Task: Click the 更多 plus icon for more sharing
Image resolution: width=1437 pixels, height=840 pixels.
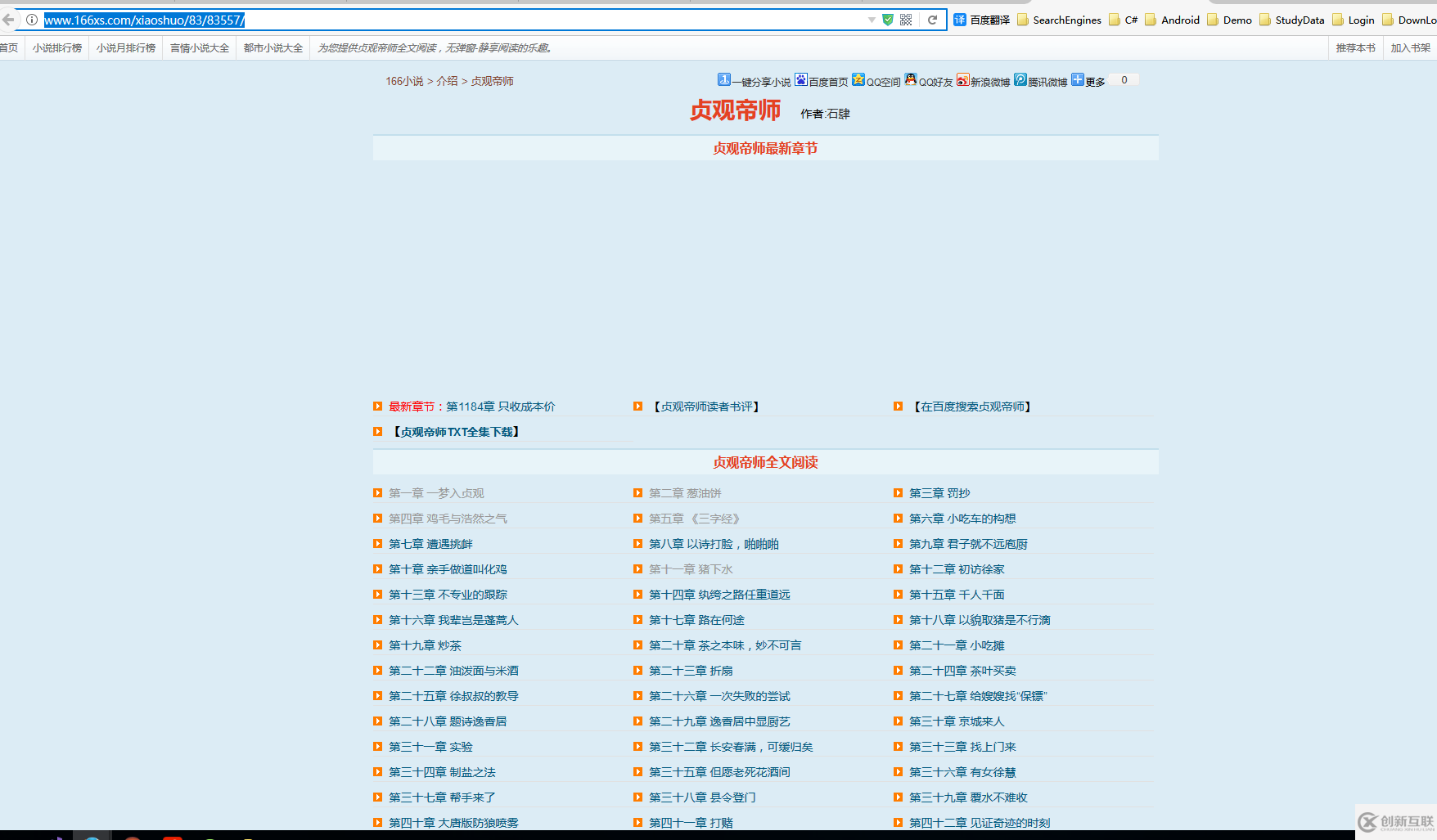Action: click(1077, 79)
